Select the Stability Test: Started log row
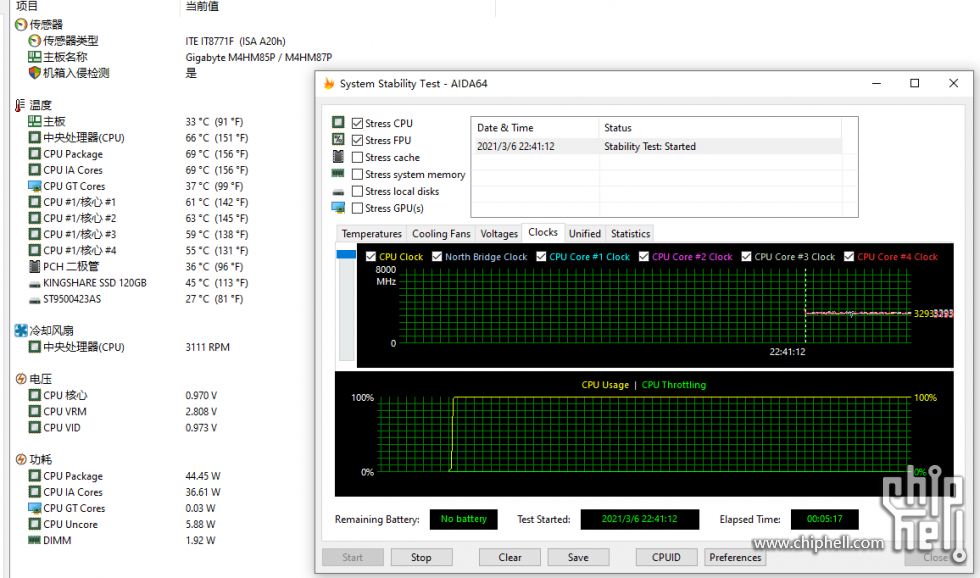980x578 pixels. (656, 146)
